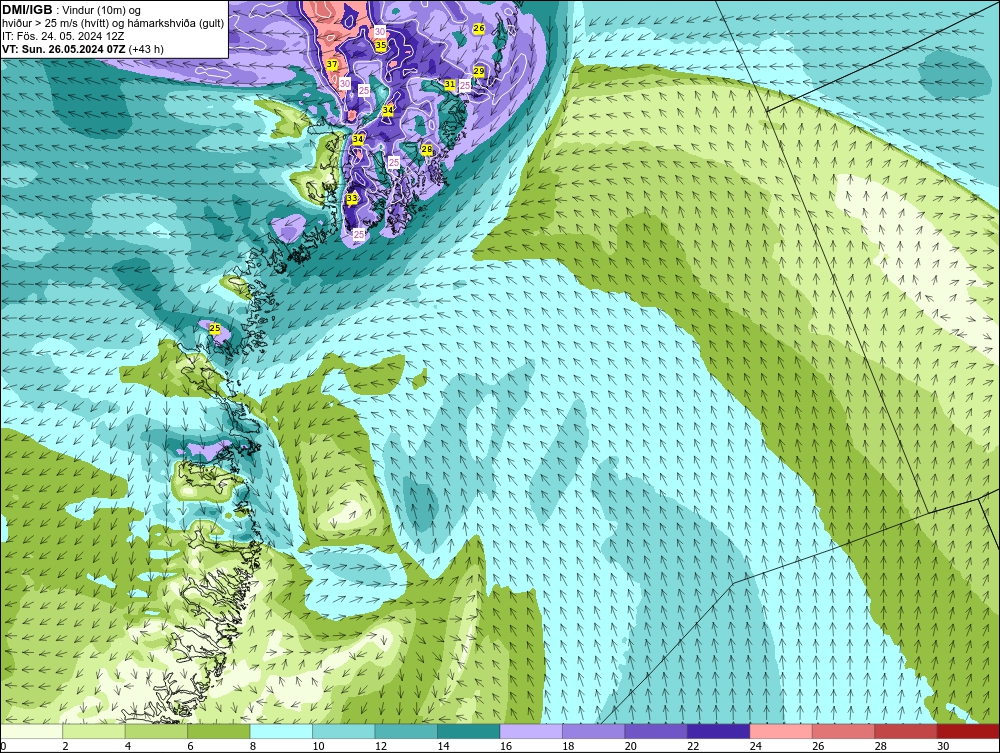Select the dark red swatch above 30
The width and height of the screenshot is (1000, 753).
point(969,731)
